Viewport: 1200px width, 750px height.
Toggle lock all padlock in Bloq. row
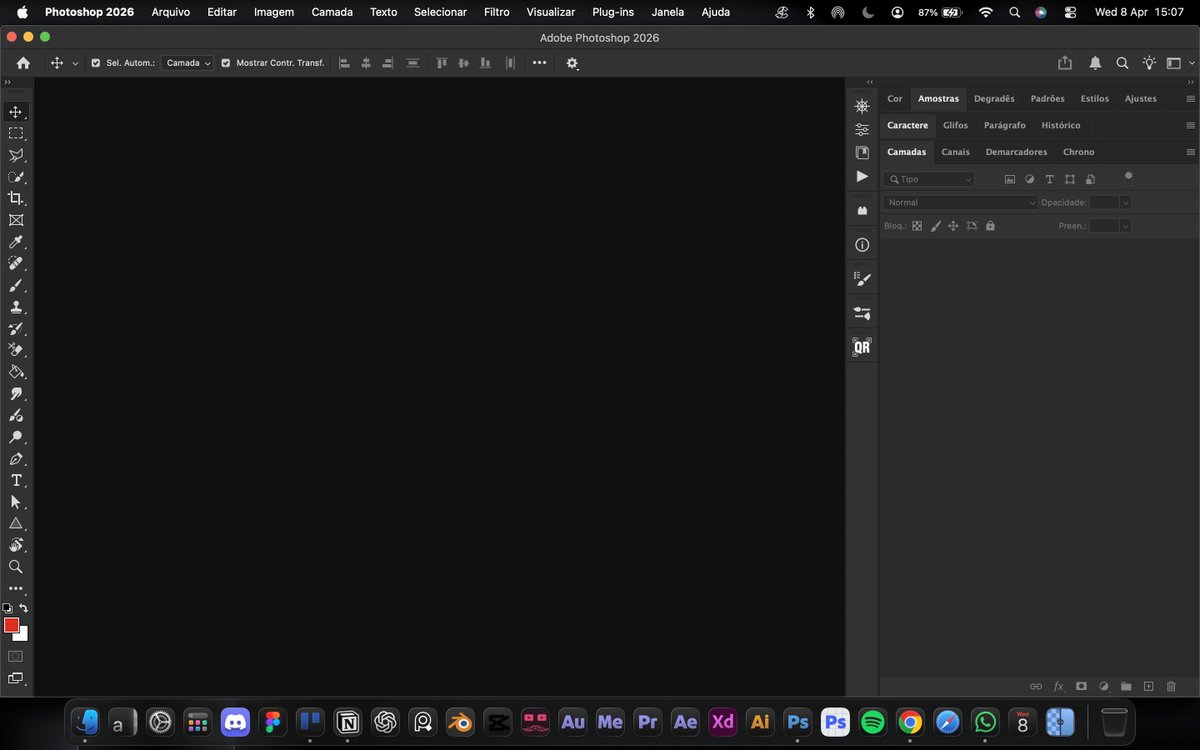click(990, 226)
